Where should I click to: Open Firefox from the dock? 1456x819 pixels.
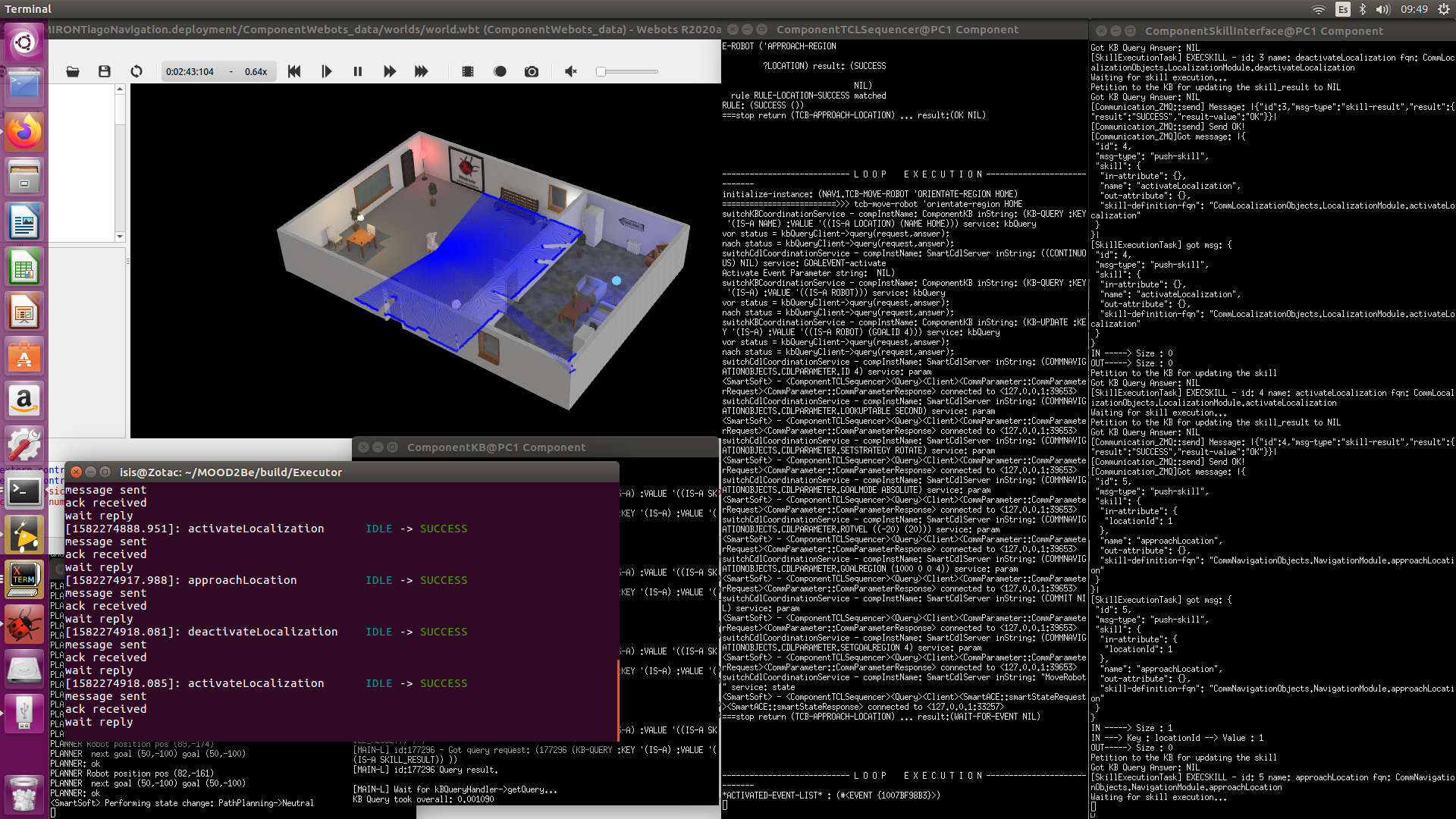pos(24,133)
